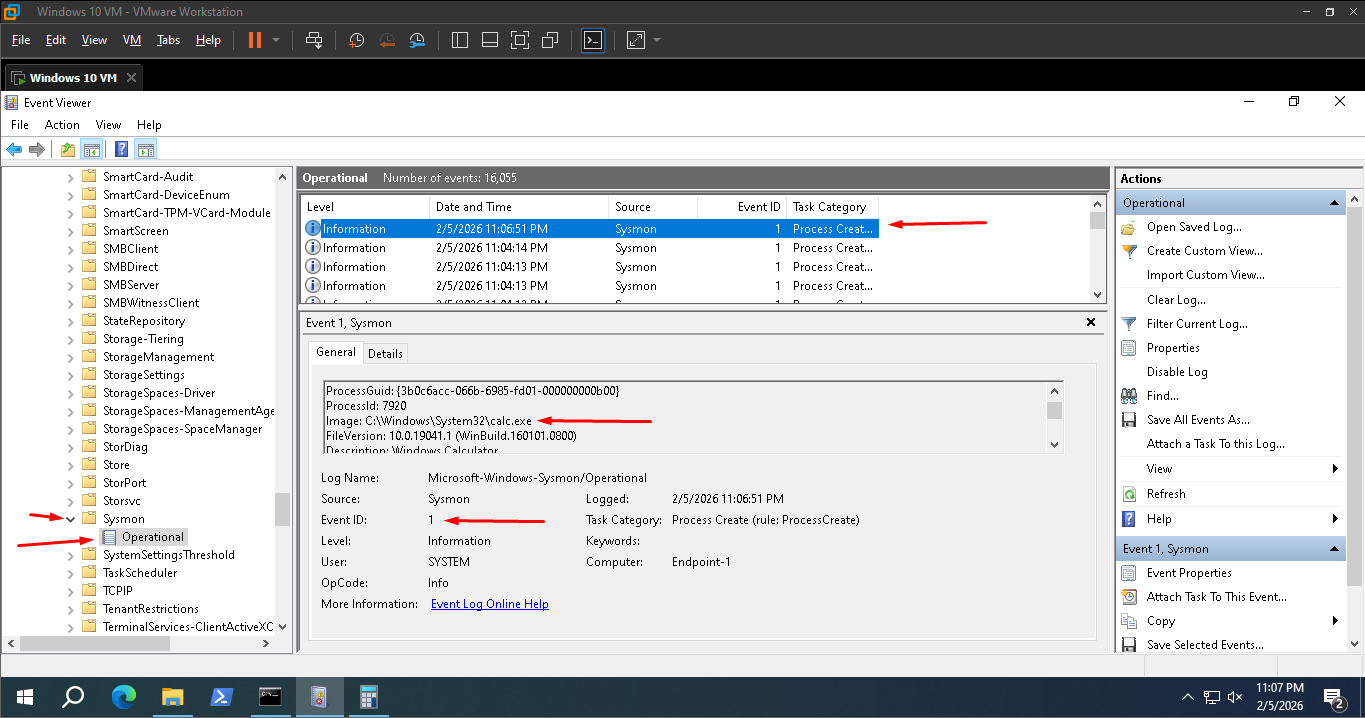Collapse the Operational section in Actions pane
This screenshot has height=718, width=1365.
tap(1335, 201)
